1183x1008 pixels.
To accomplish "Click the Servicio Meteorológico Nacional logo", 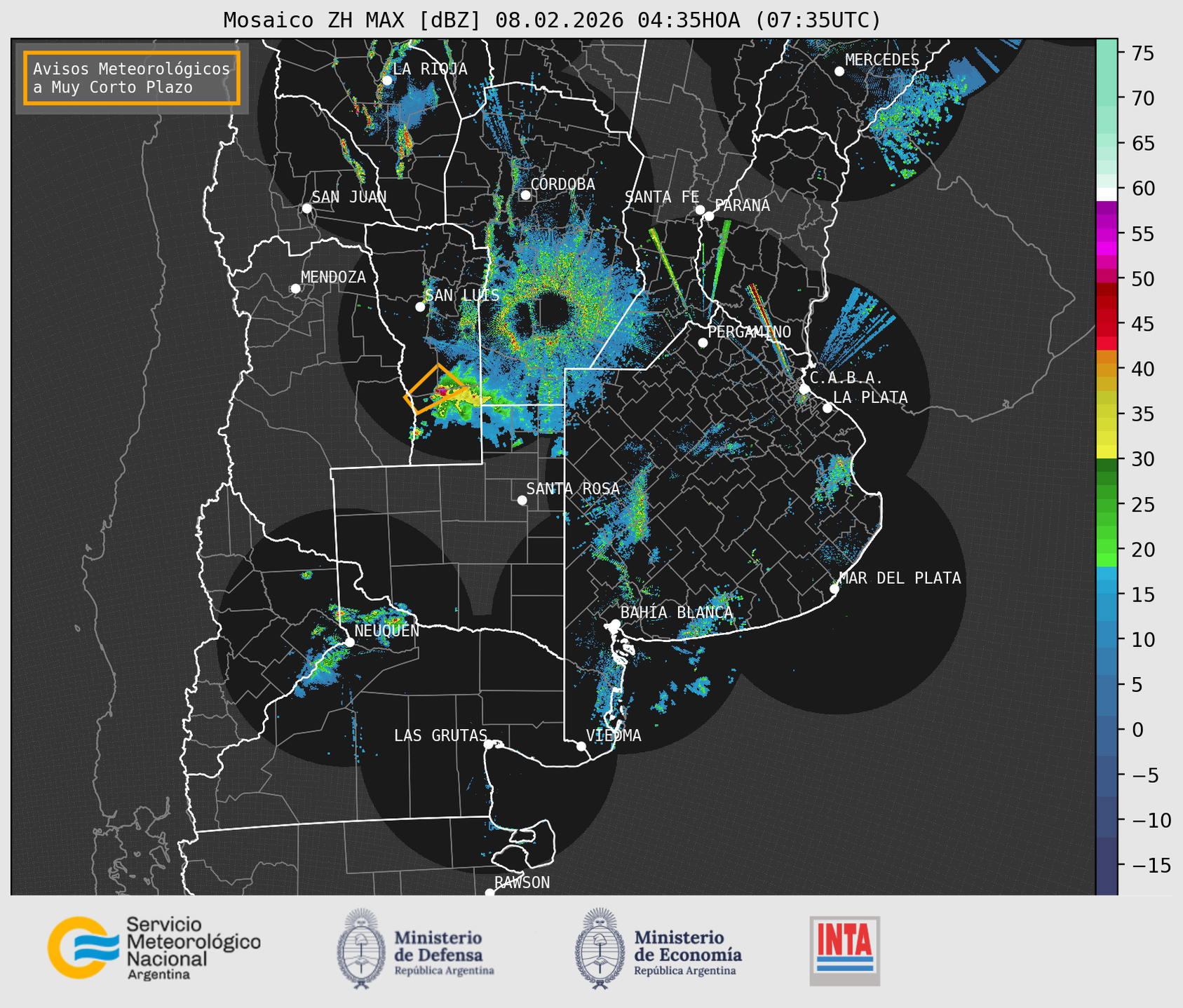I will click(154, 948).
